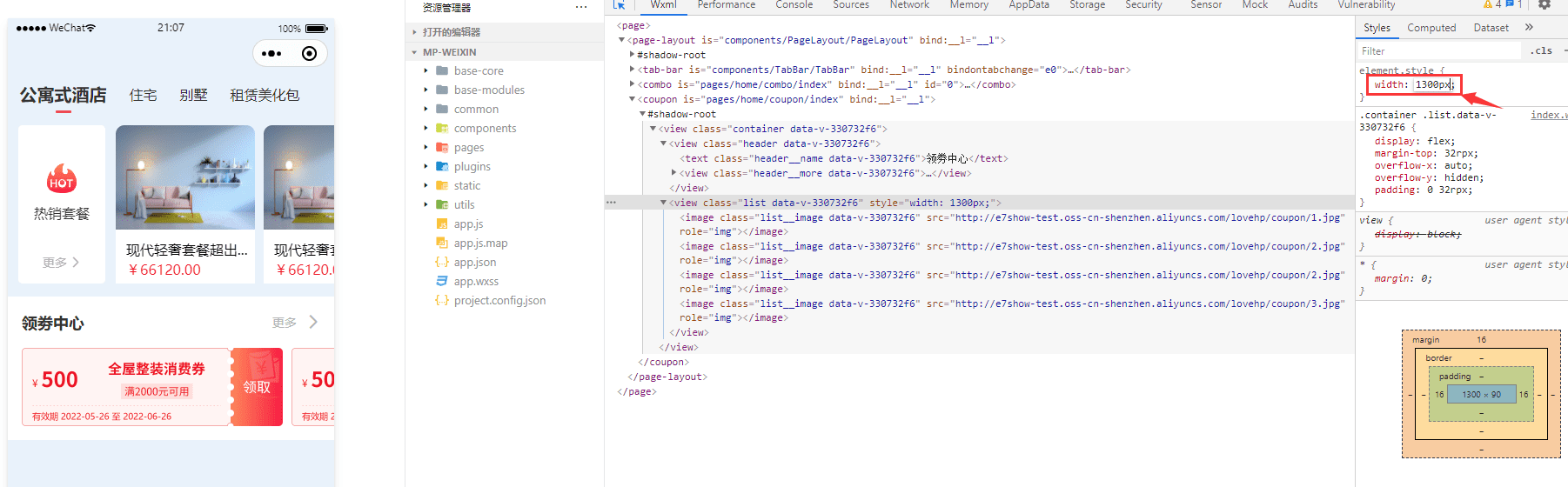Select the header__name text node
The width and height of the screenshot is (1568, 487).
842,158
